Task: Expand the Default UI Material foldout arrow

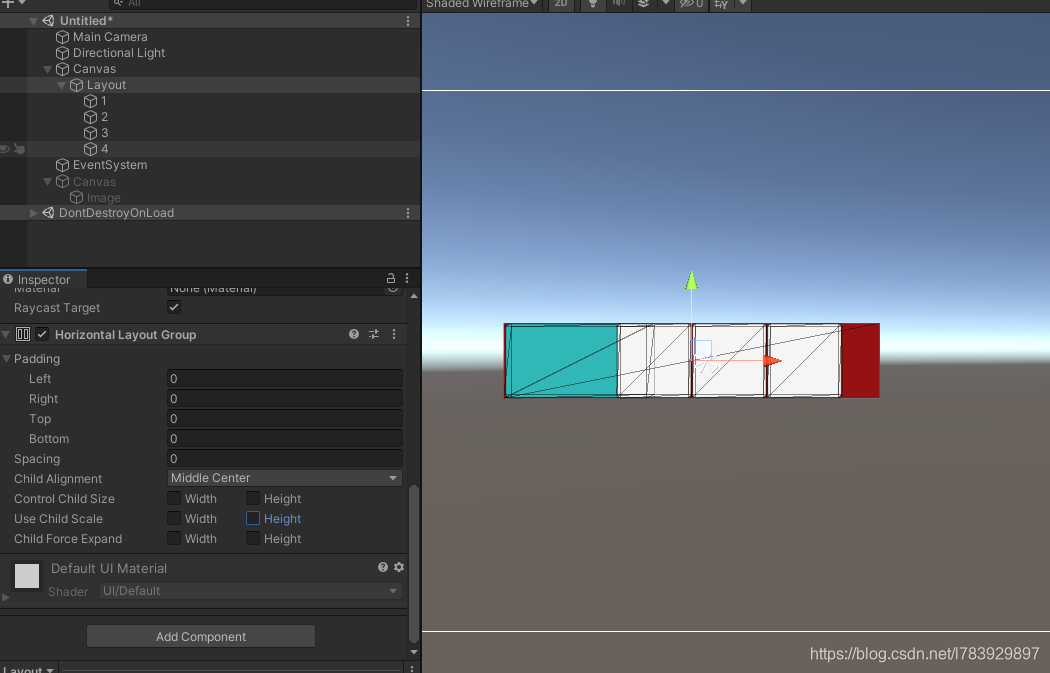Action: click(x=5, y=597)
